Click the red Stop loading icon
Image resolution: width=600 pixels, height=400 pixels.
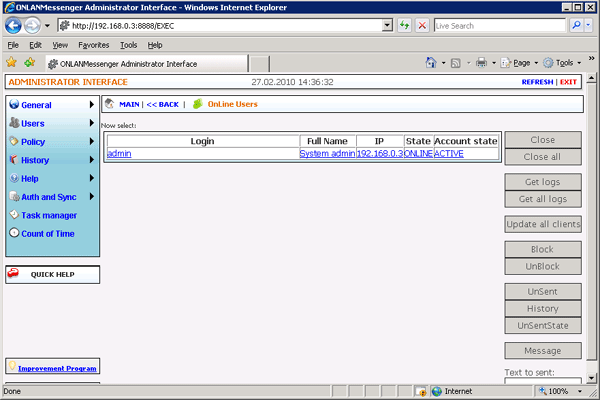[422, 26]
